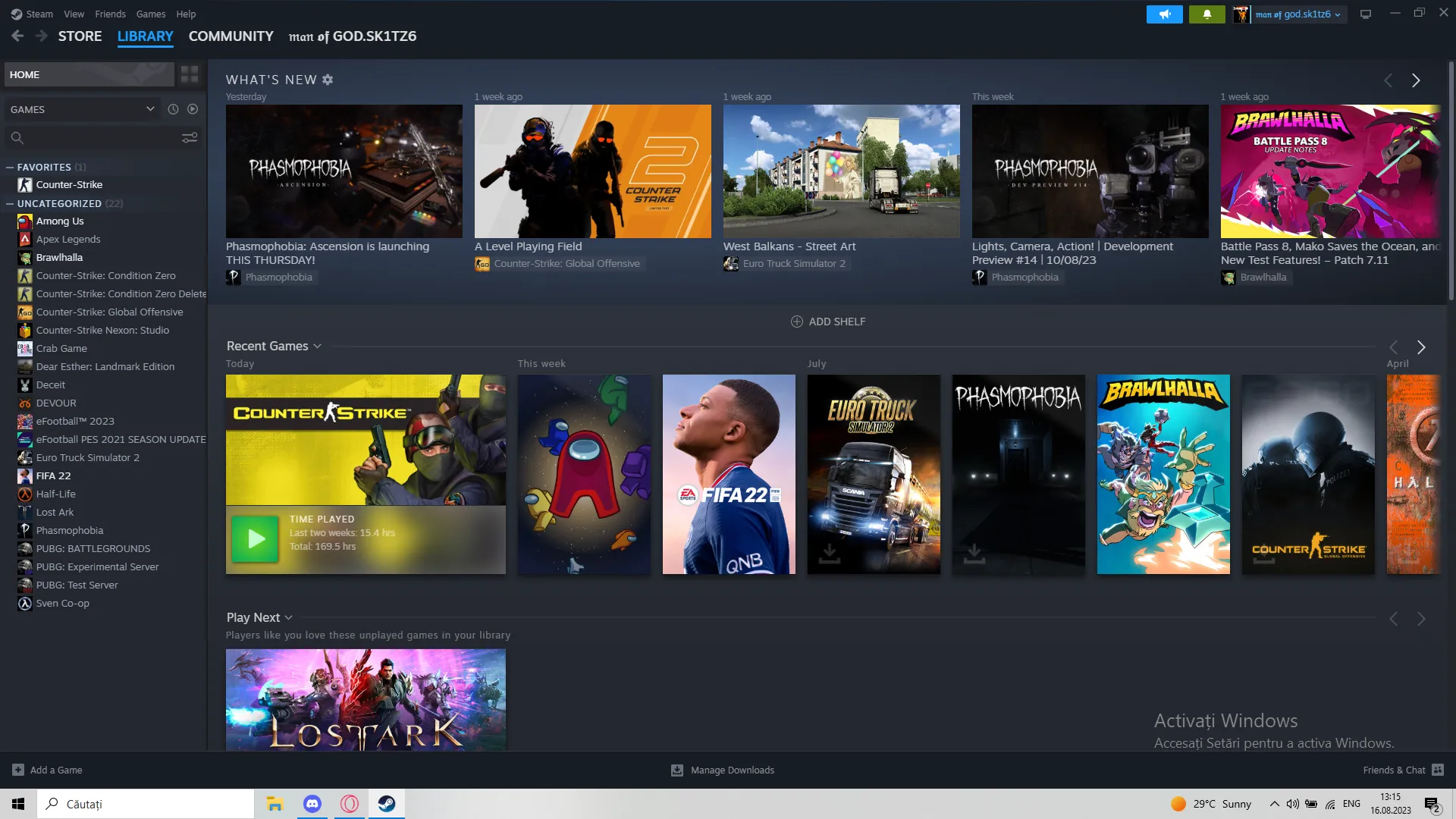Open advanced filter options icon
The height and width of the screenshot is (819, 1456).
[x=190, y=137]
